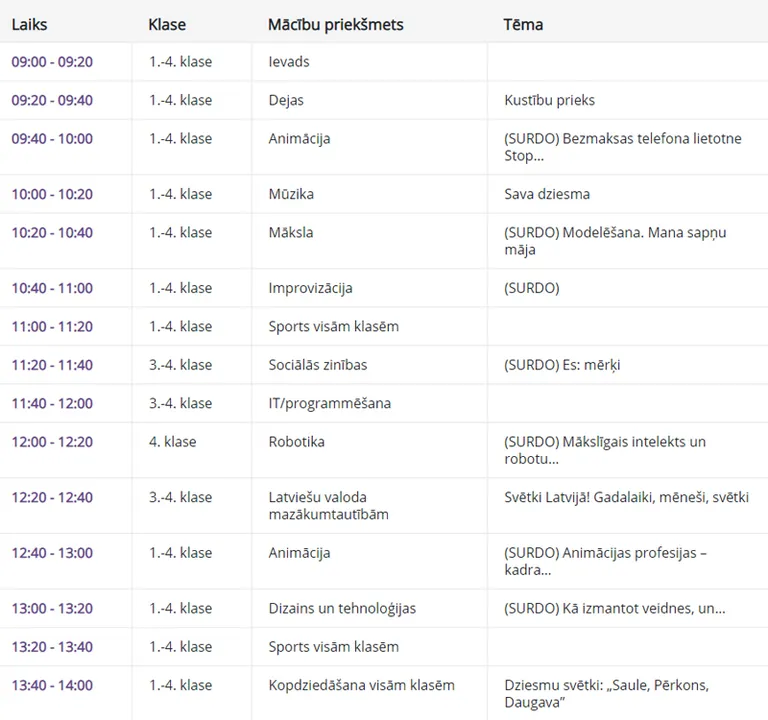Click the Kustību prieks topic
The width and height of the screenshot is (768, 720).
click(x=550, y=100)
